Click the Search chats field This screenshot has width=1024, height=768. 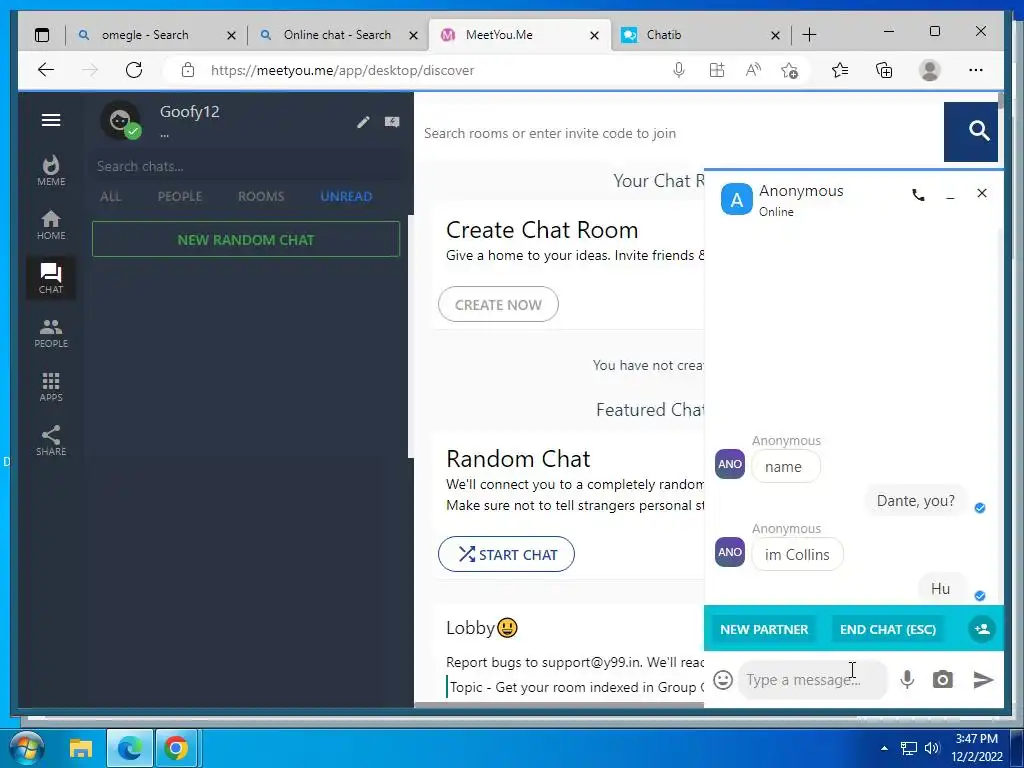coord(246,167)
